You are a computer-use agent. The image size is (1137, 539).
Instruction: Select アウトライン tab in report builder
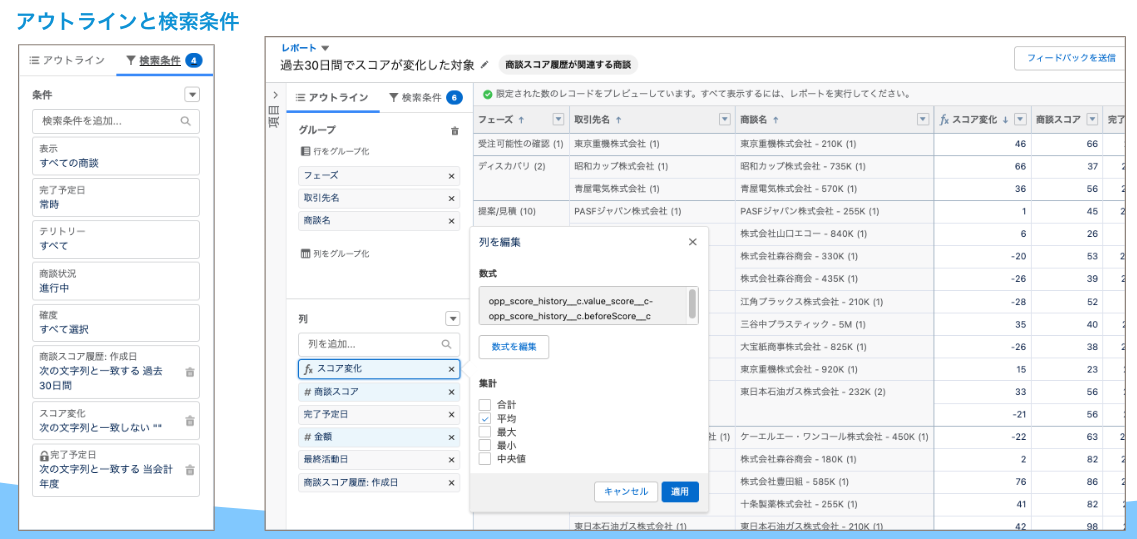pyautogui.click(x=332, y=97)
